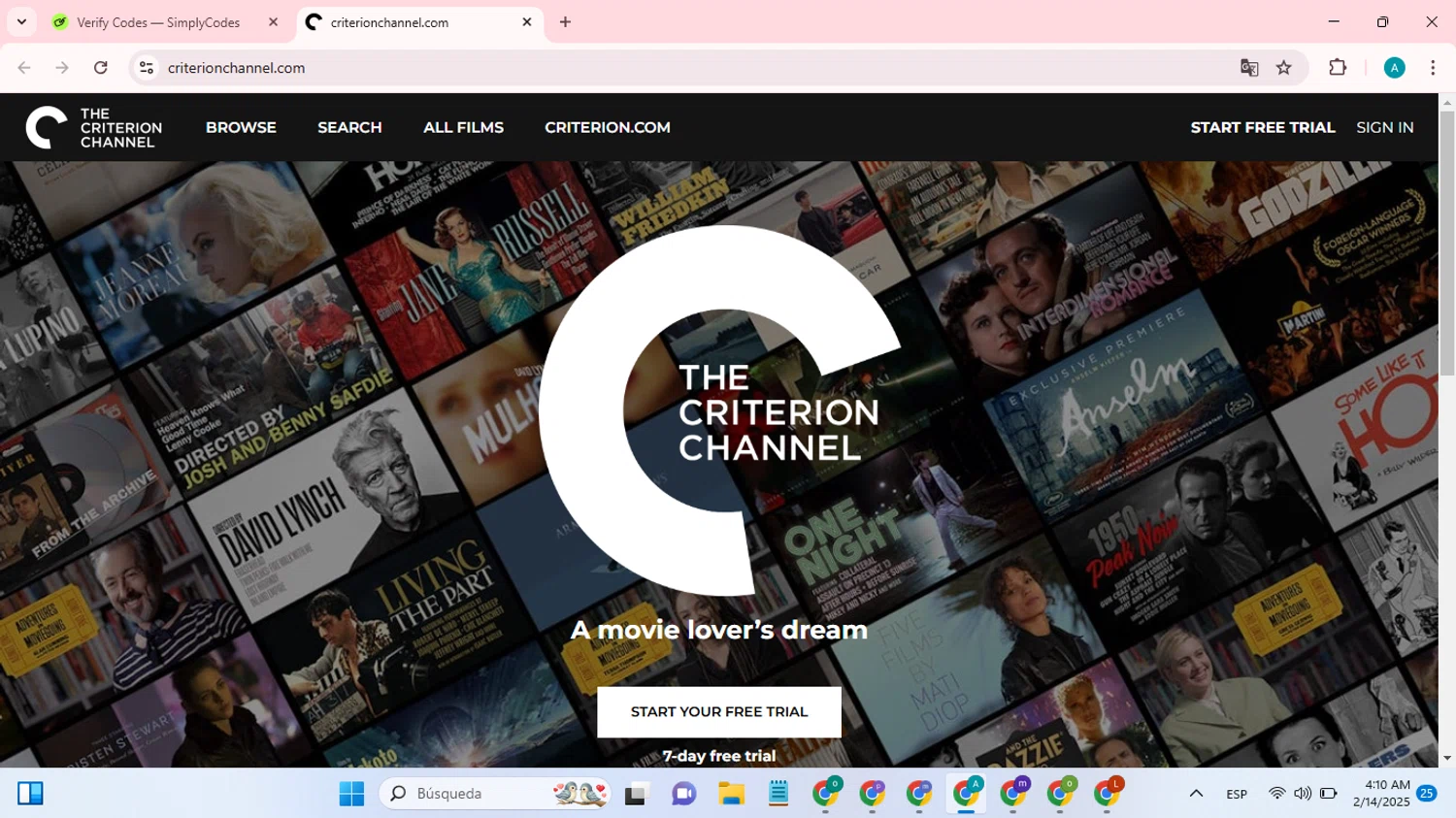
Task: Click the scrollbar down arrow
Action: click(1447, 759)
